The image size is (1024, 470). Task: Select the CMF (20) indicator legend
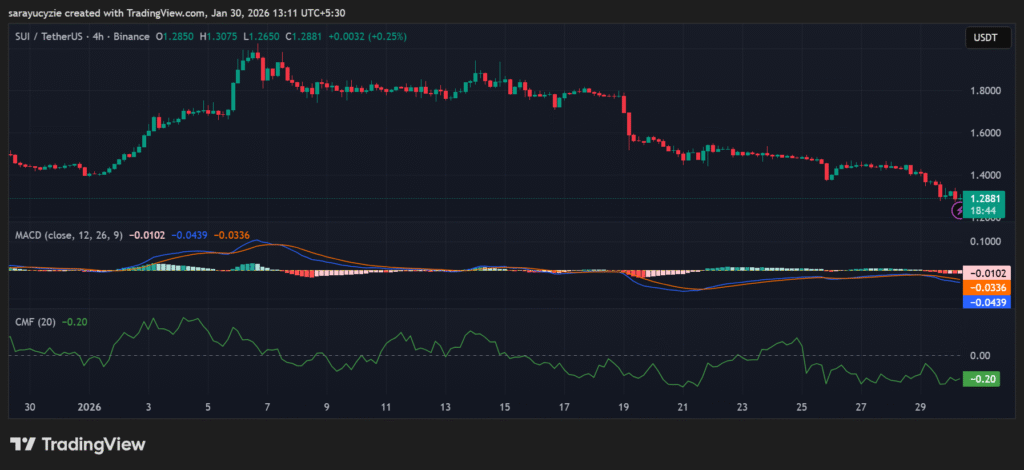click(x=36, y=322)
